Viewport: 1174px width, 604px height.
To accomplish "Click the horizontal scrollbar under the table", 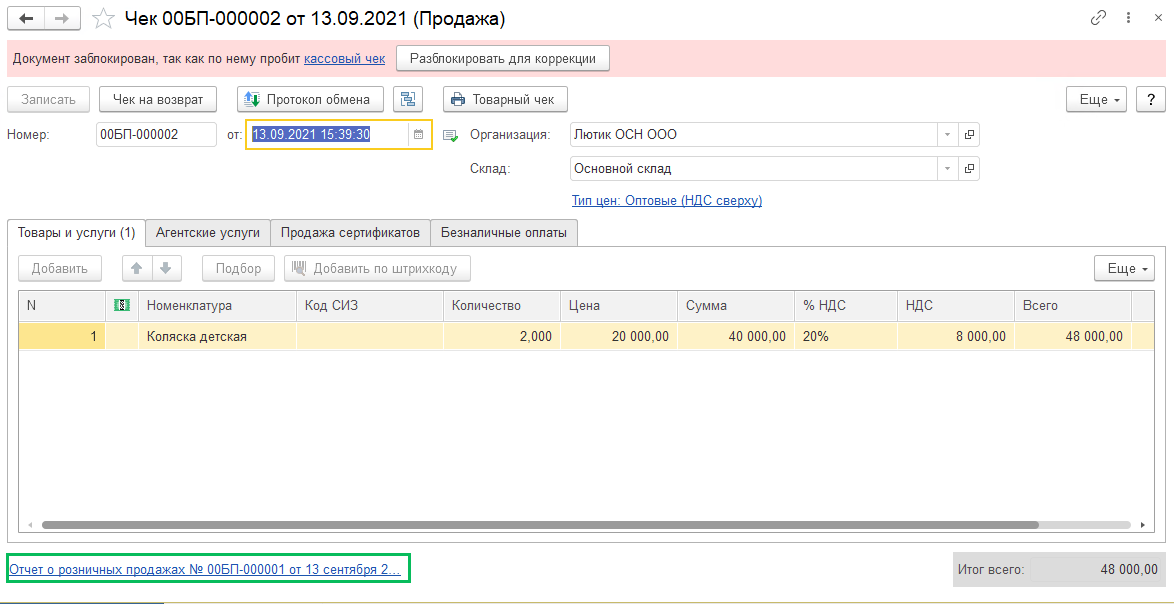I will (540, 524).
